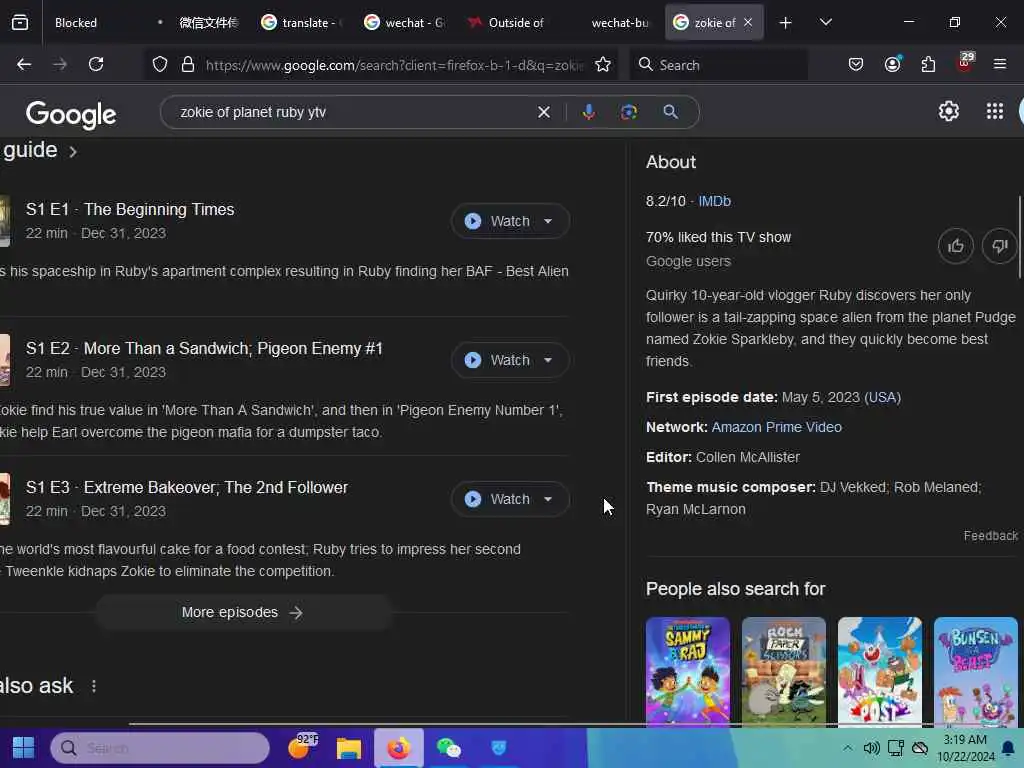Open Google quick settings gear
The height and width of the screenshot is (768, 1024).
click(949, 112)
